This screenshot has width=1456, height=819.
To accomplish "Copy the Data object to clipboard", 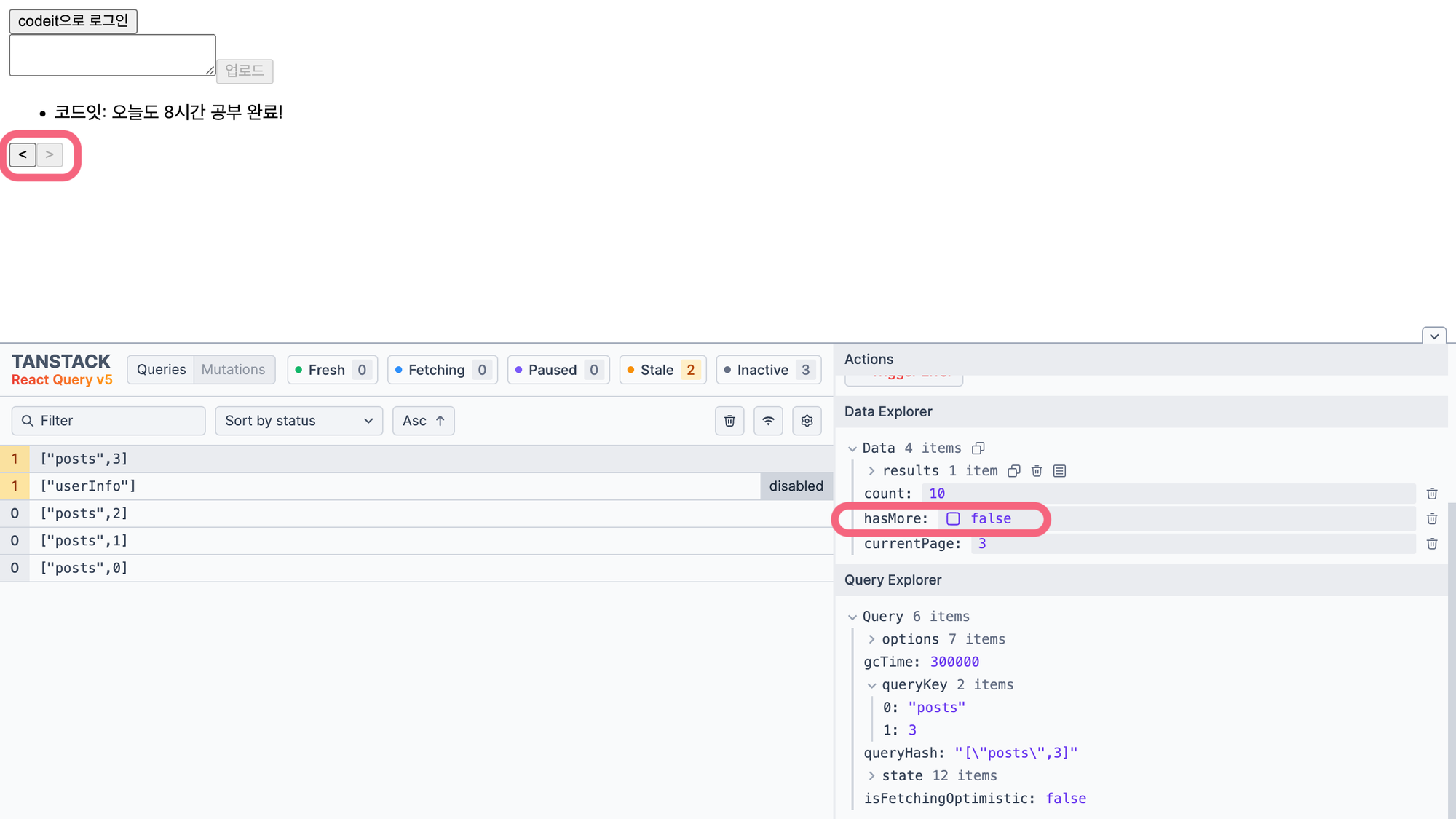I will click(x=978, y=448).
